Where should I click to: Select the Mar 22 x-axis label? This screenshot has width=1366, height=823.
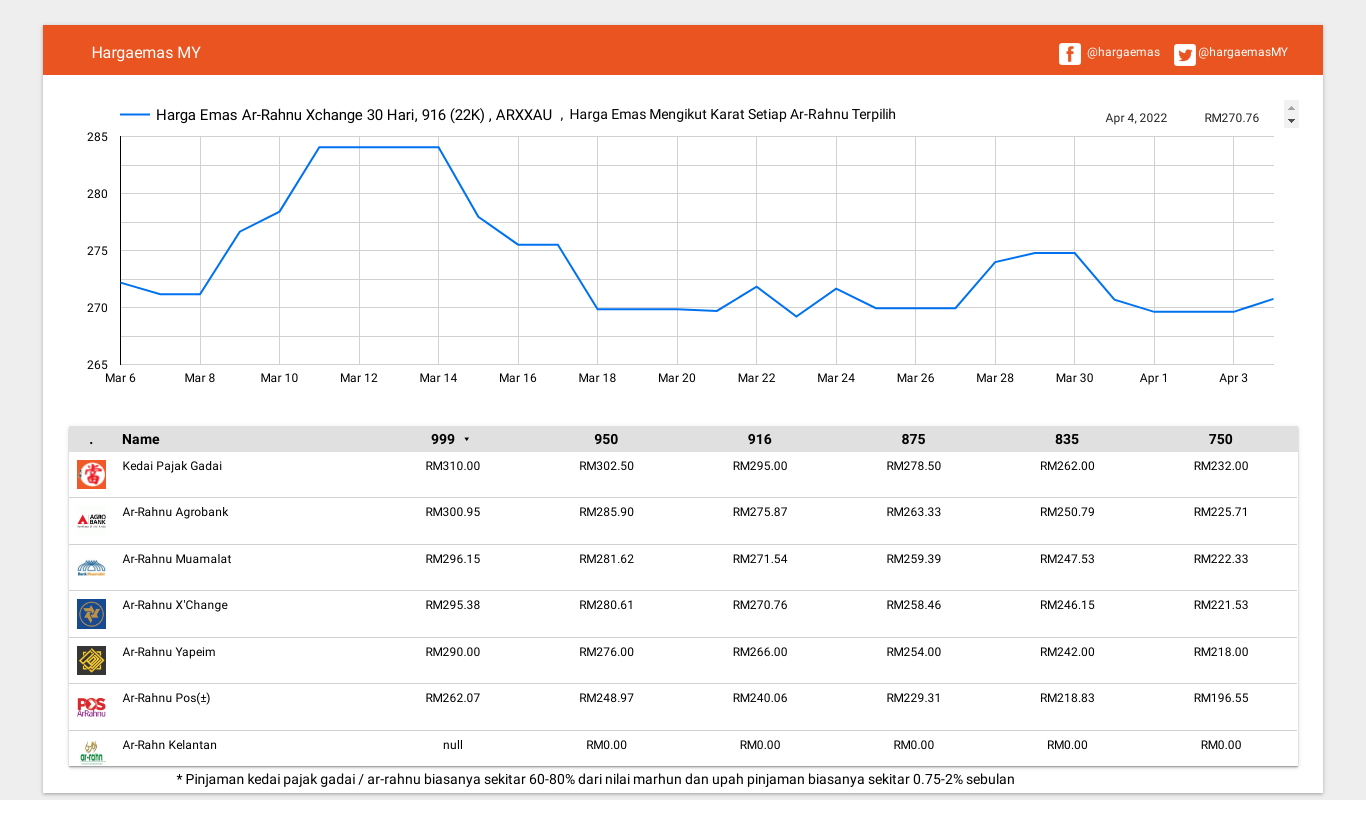756,378
